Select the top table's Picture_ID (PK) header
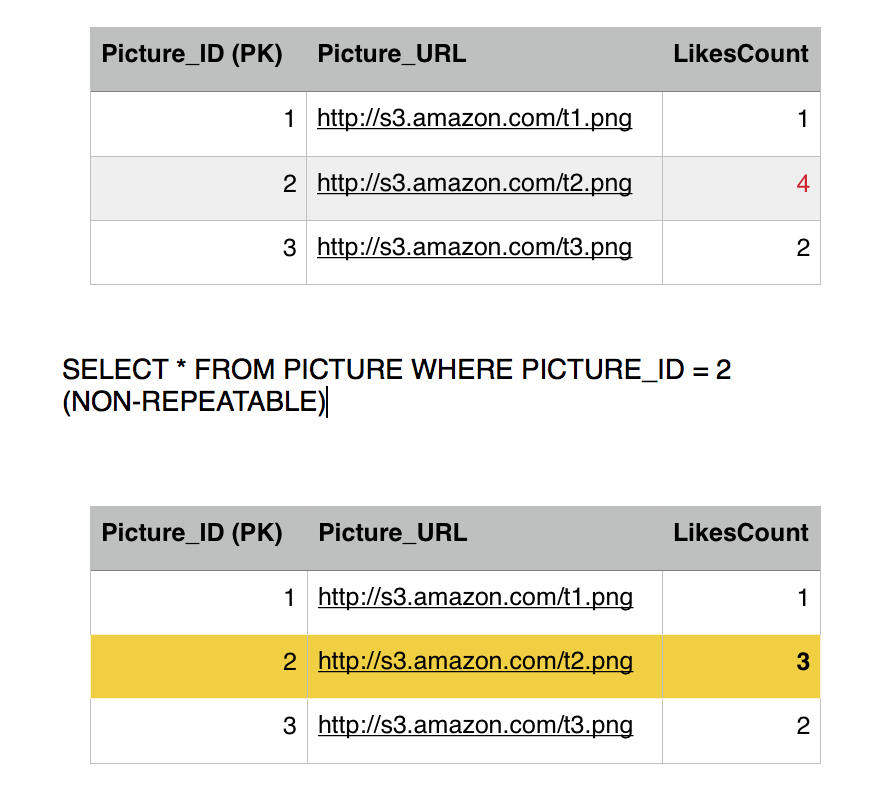 tap(192, 54)
